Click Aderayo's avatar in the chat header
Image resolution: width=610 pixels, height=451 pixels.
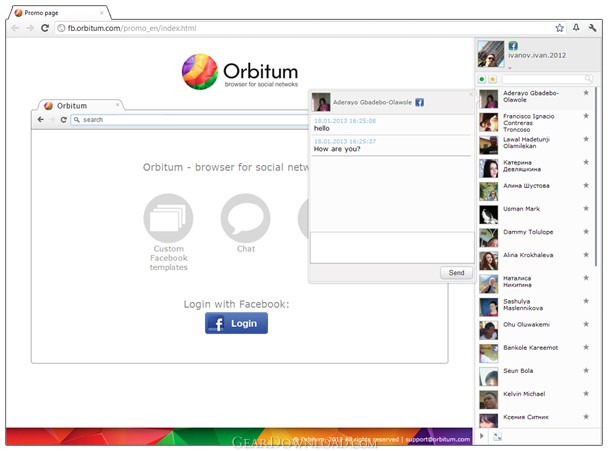click(x=321, y=102)
